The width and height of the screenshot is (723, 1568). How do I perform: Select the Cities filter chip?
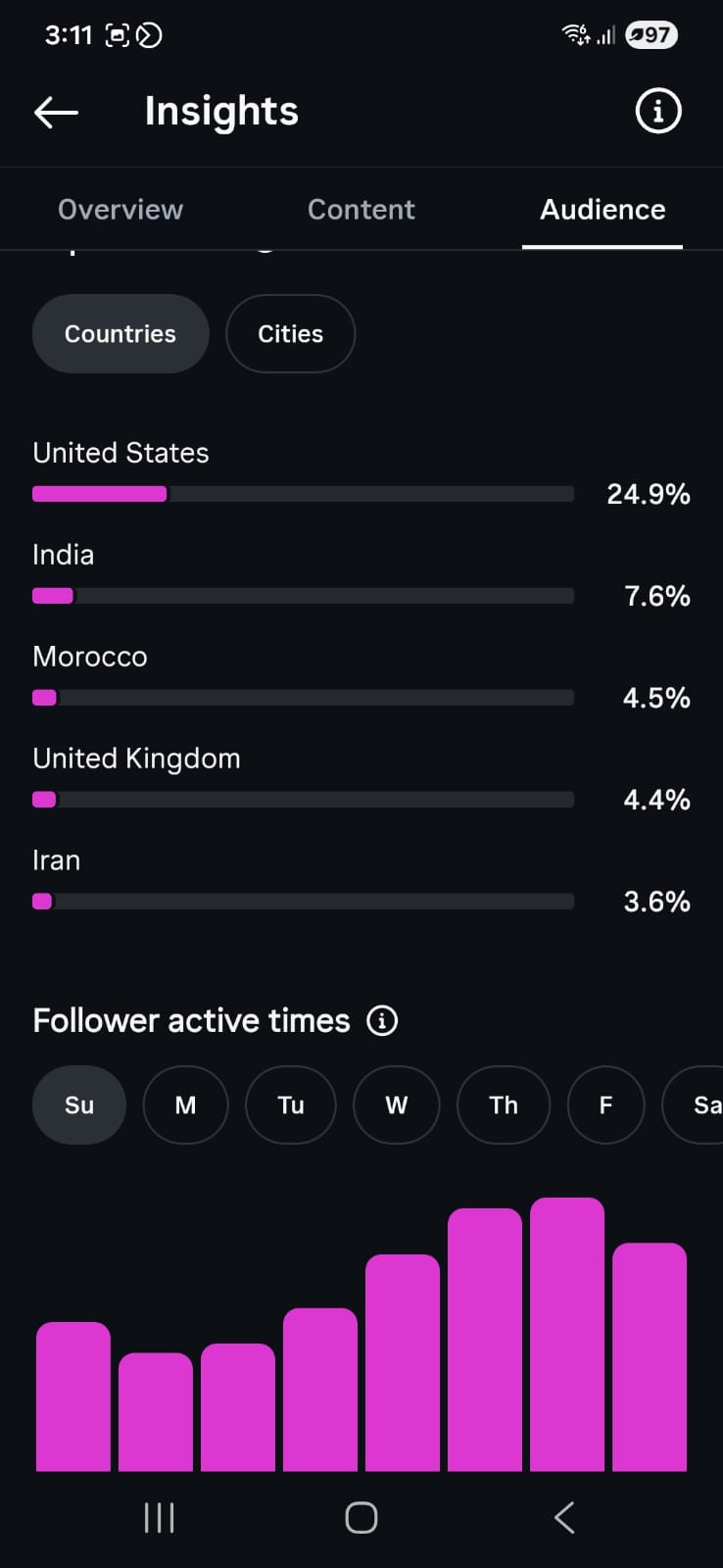(x=290, y=333)
